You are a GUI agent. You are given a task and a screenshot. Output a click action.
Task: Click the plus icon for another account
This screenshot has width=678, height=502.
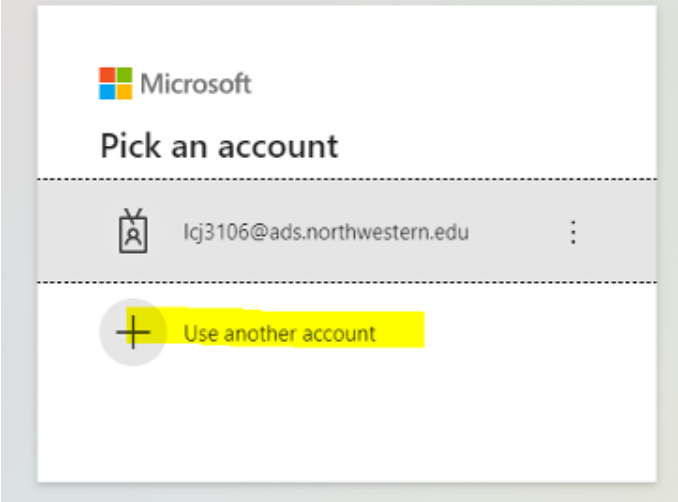point(133,332)
